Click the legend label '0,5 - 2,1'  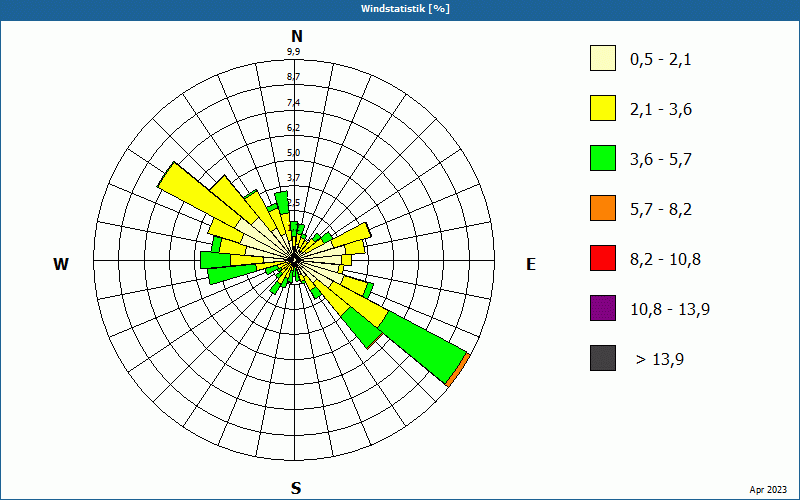pyautogui.click(x=661, y=60)
